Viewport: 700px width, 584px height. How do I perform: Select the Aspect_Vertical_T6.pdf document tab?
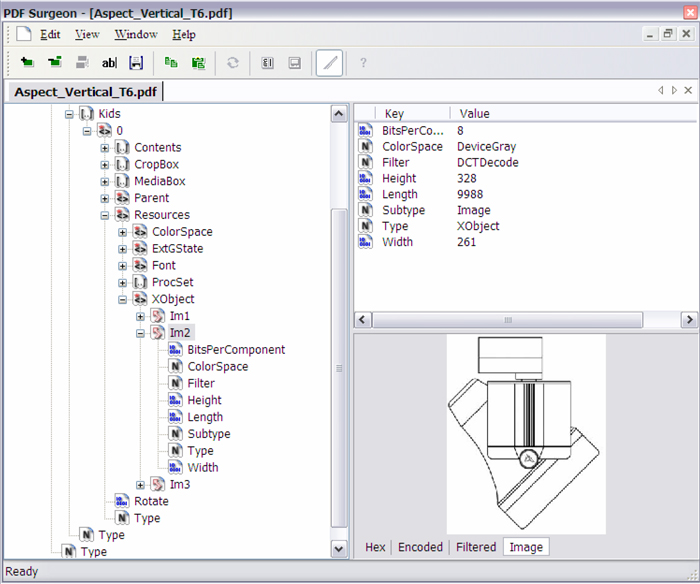[85, 92]
